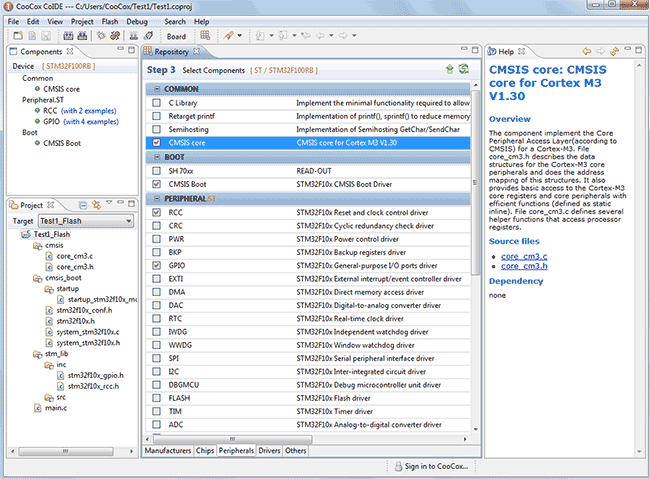Click the Last Edit Location icon
The image size is (650, 479).
pos(306,36)
